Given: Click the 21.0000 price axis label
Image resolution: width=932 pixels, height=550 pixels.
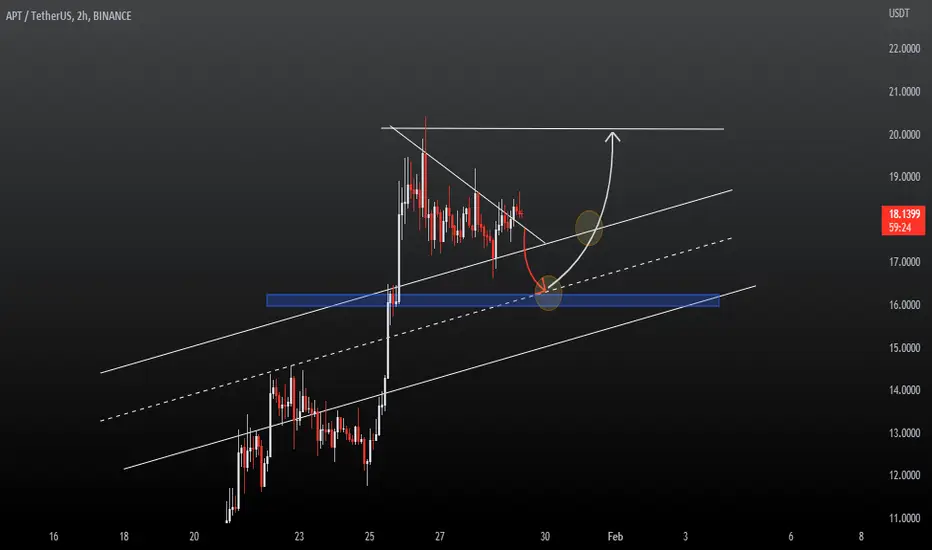Looking at the screenshot, I should pos(904,92).
